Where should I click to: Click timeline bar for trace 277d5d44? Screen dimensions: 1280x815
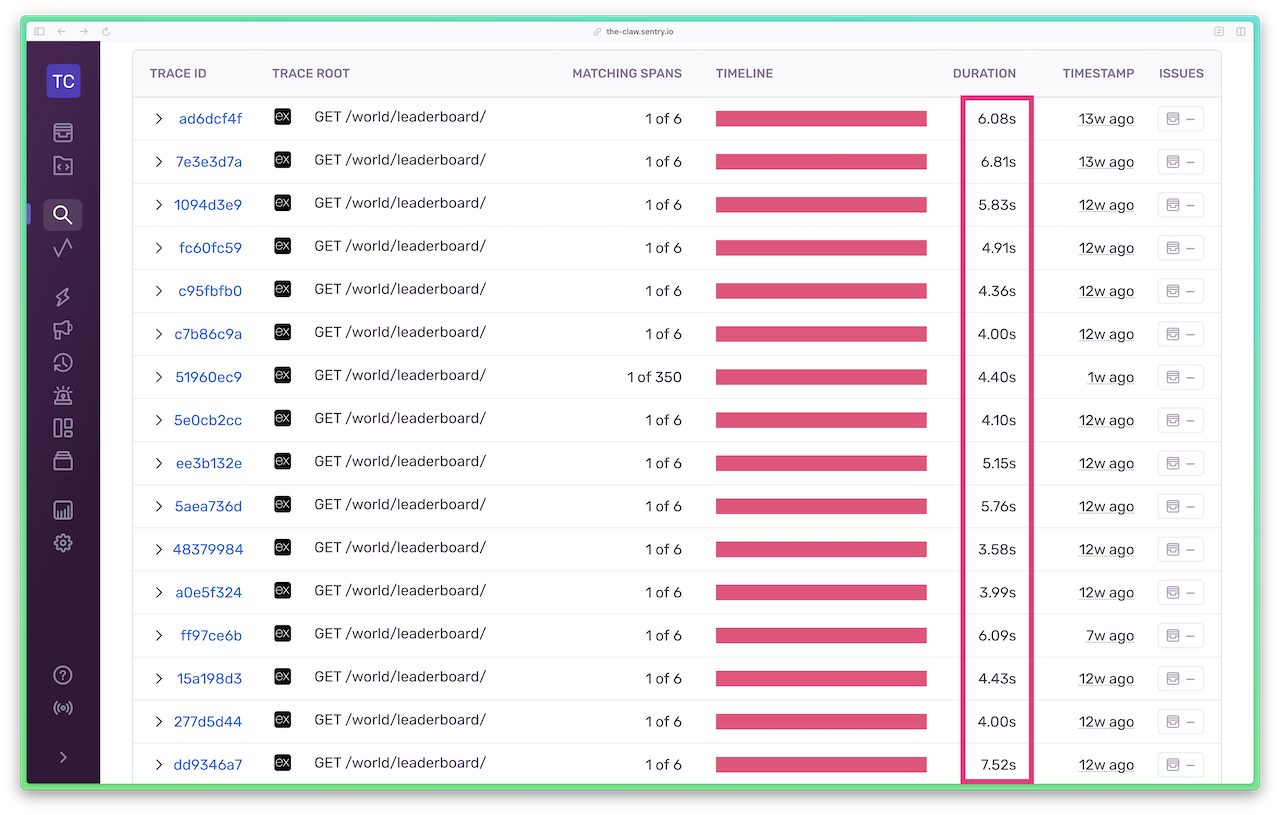tap(821, 721)
